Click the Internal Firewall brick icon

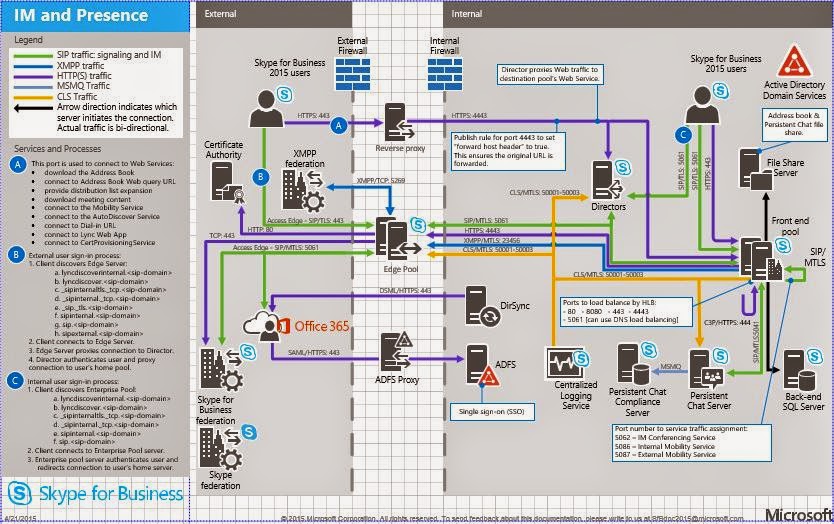[x=445, y=74]
